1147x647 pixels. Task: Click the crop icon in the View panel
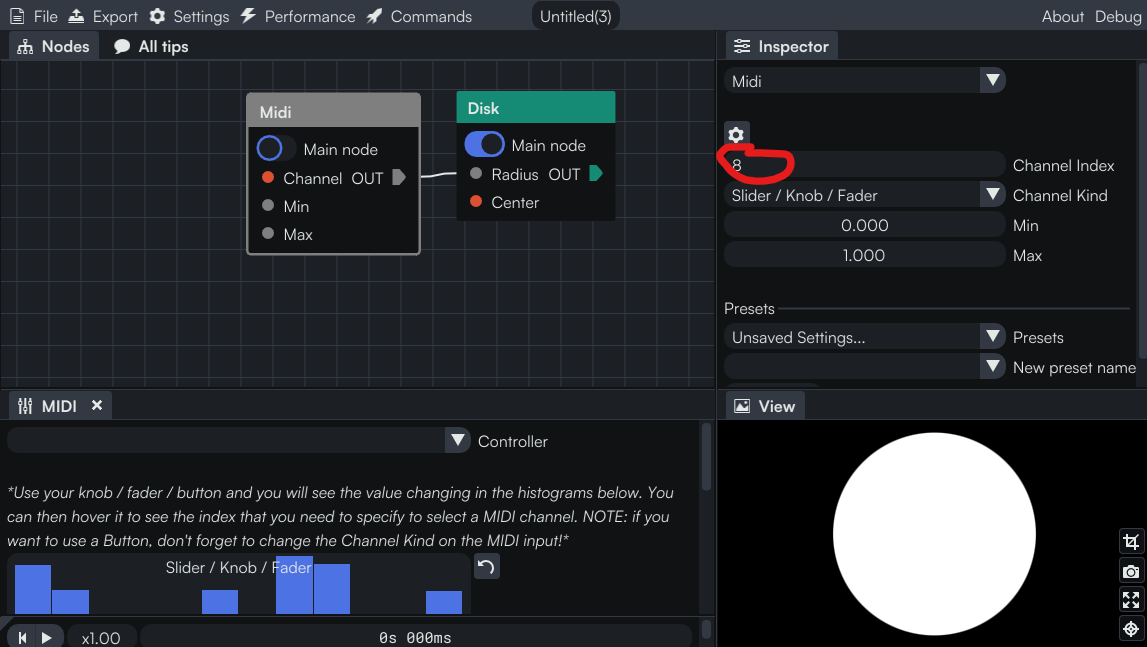coord(1131,542)
